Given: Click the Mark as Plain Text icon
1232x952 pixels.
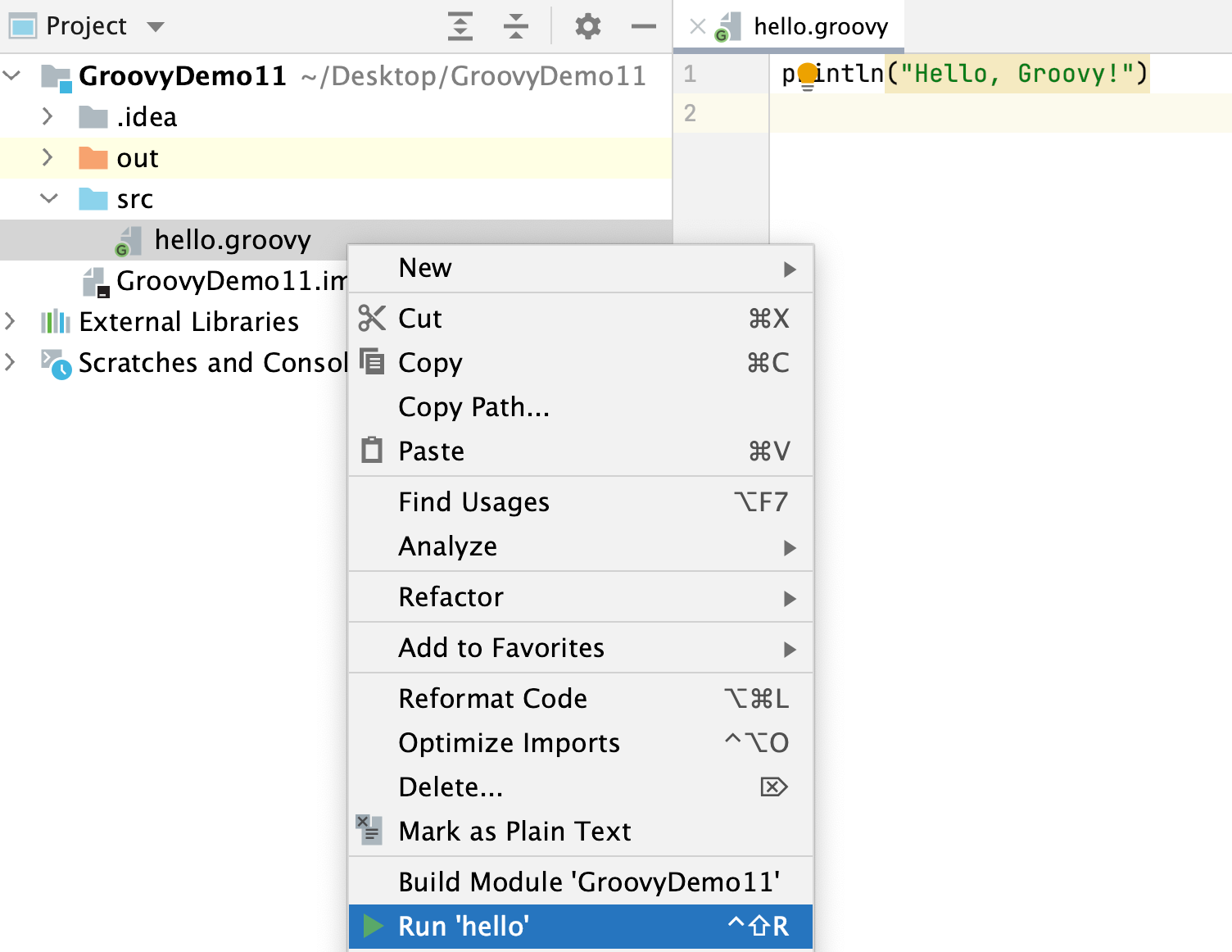Looking at the screenshot, I should (369, 830).
